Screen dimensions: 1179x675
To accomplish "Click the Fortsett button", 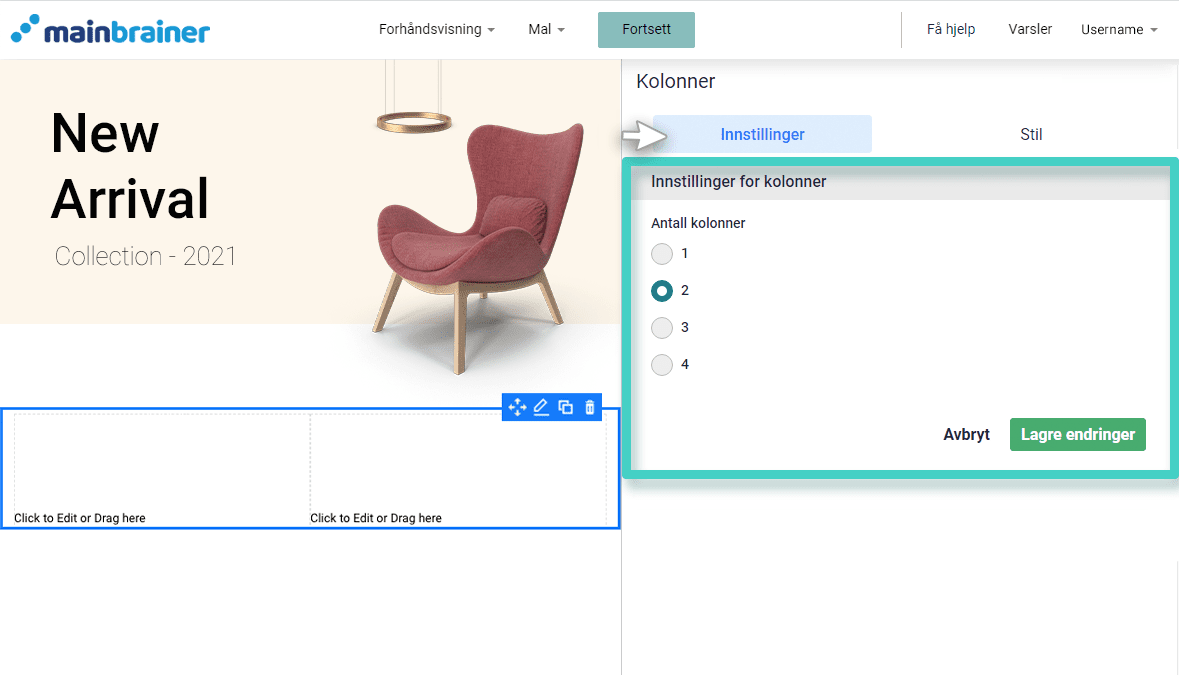I will pos(646,29).
